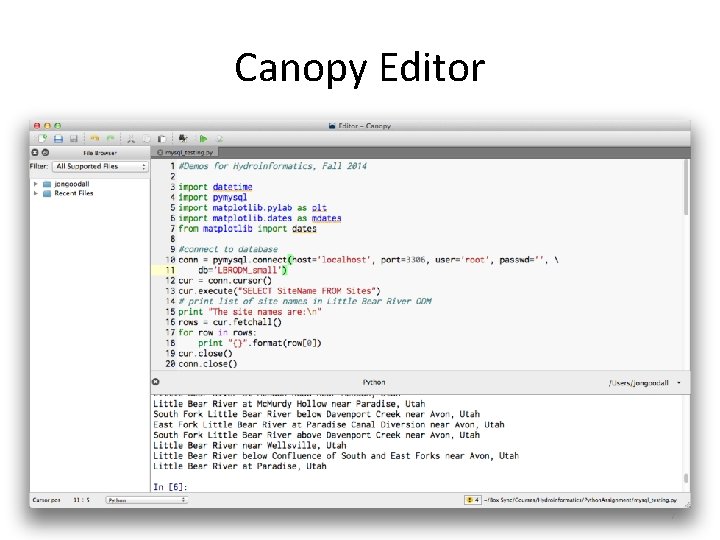Click 'from matplotlib import dates' line
Viewport: 720px width, 540px height.
tap(248, 229)
